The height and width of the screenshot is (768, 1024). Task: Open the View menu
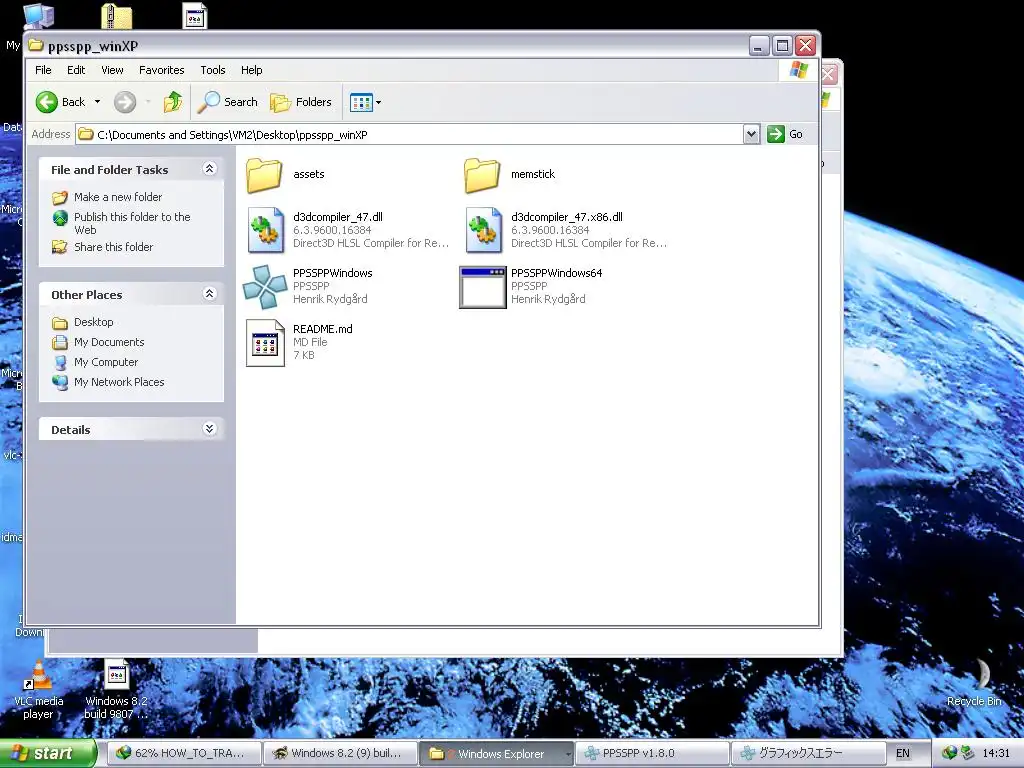(x=112, y=70)
